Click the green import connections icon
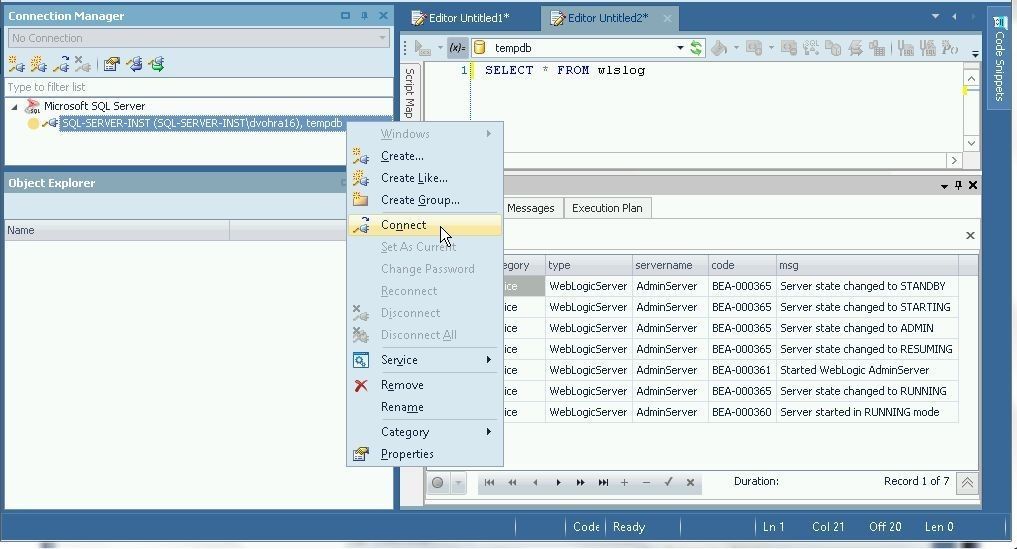 [156, 64]
